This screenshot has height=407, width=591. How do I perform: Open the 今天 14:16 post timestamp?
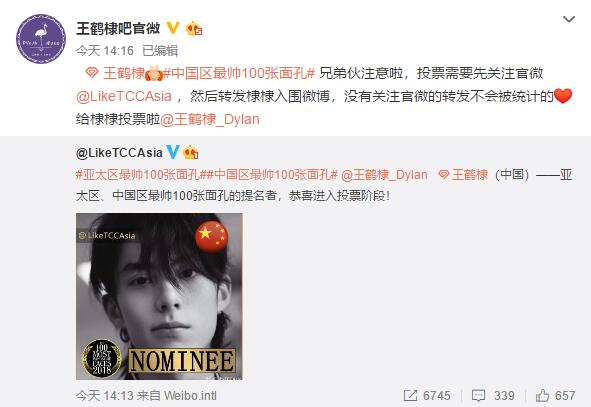105,50
